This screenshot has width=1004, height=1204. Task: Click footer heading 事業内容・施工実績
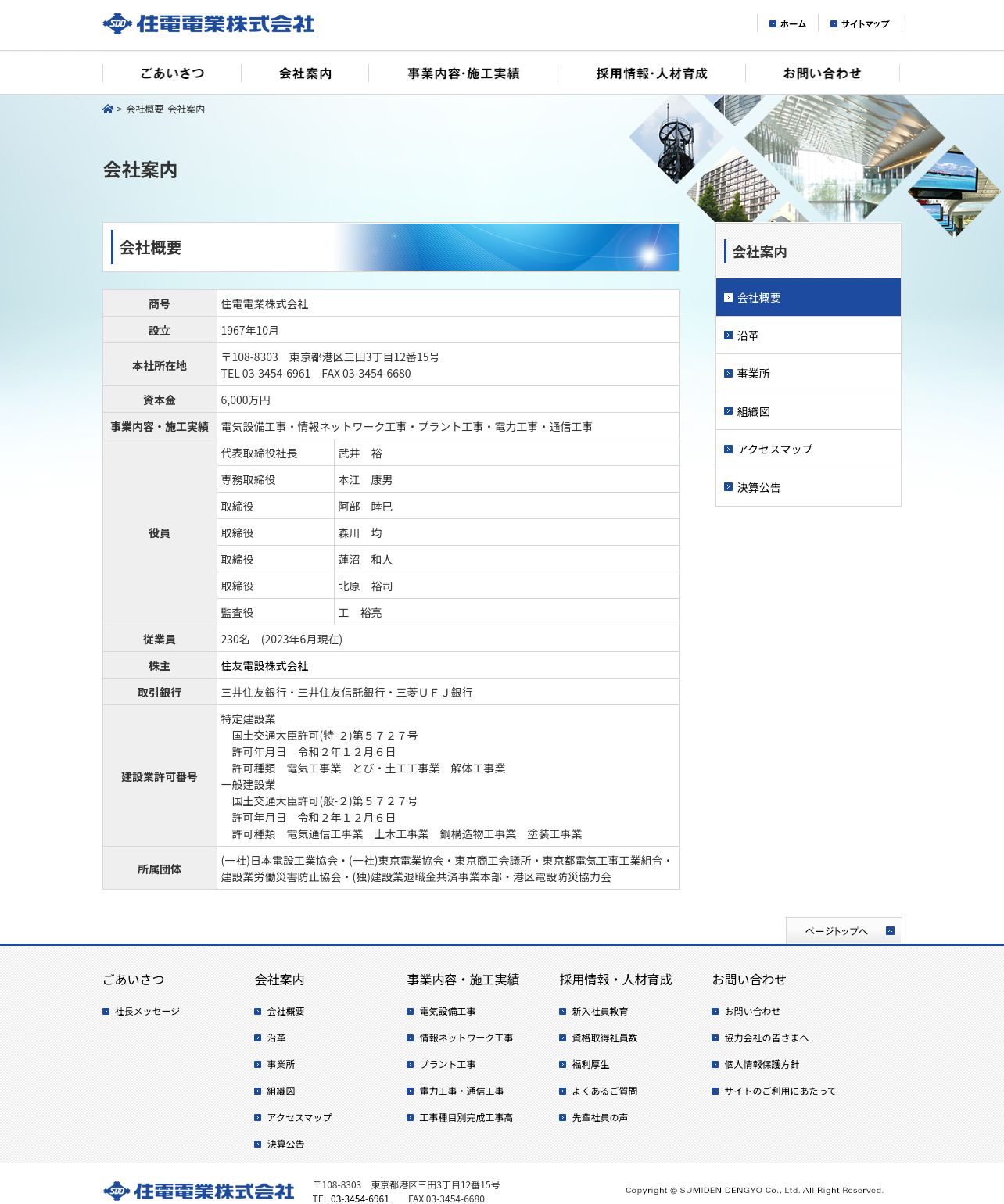(463, 980)
